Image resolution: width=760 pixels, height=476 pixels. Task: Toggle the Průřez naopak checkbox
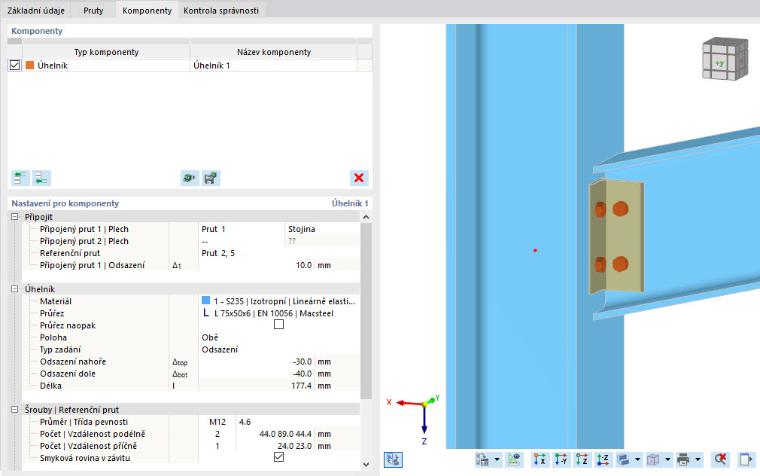[x=279, y=324]
